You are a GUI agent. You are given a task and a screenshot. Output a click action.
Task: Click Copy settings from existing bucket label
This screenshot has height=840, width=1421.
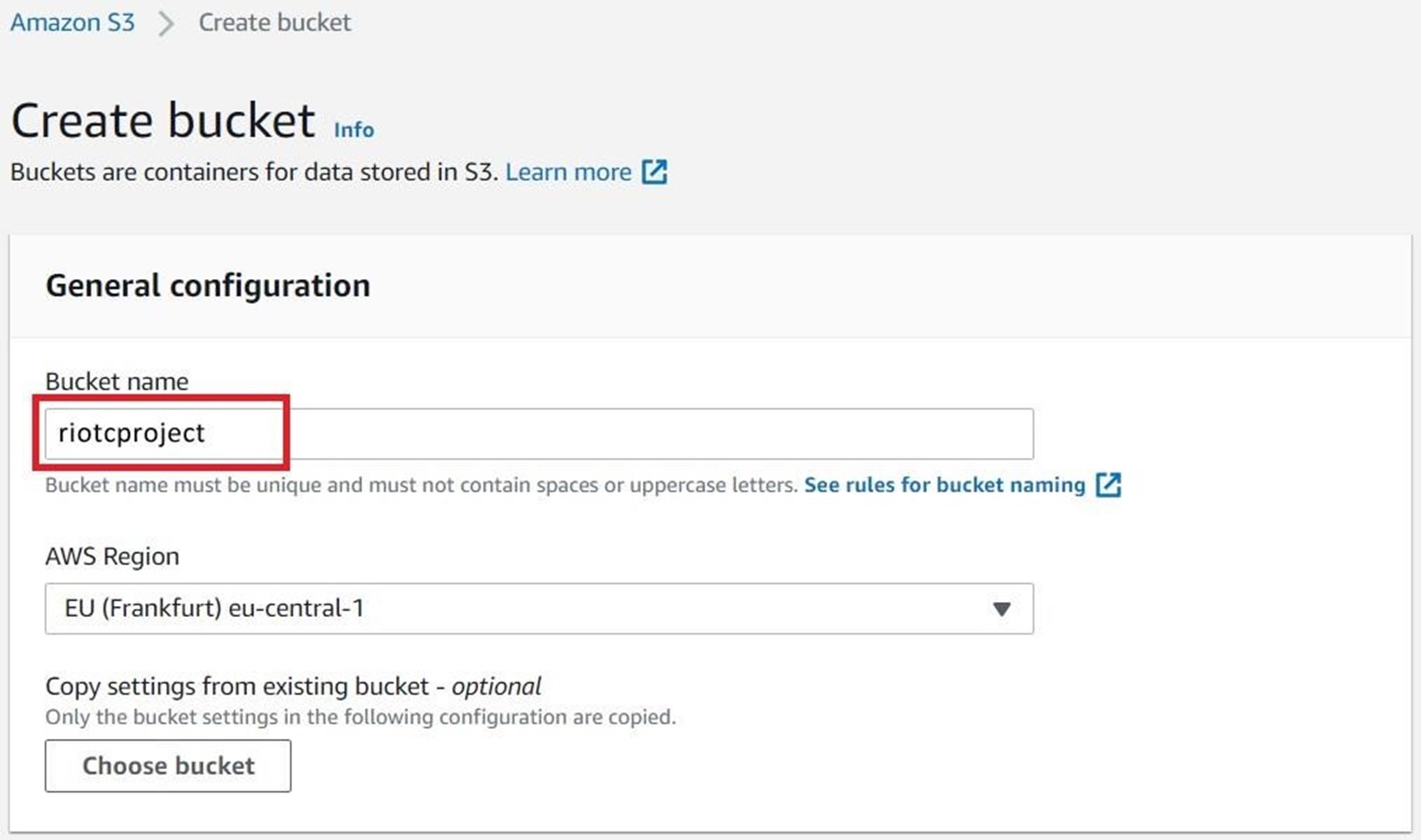[293, 686]
